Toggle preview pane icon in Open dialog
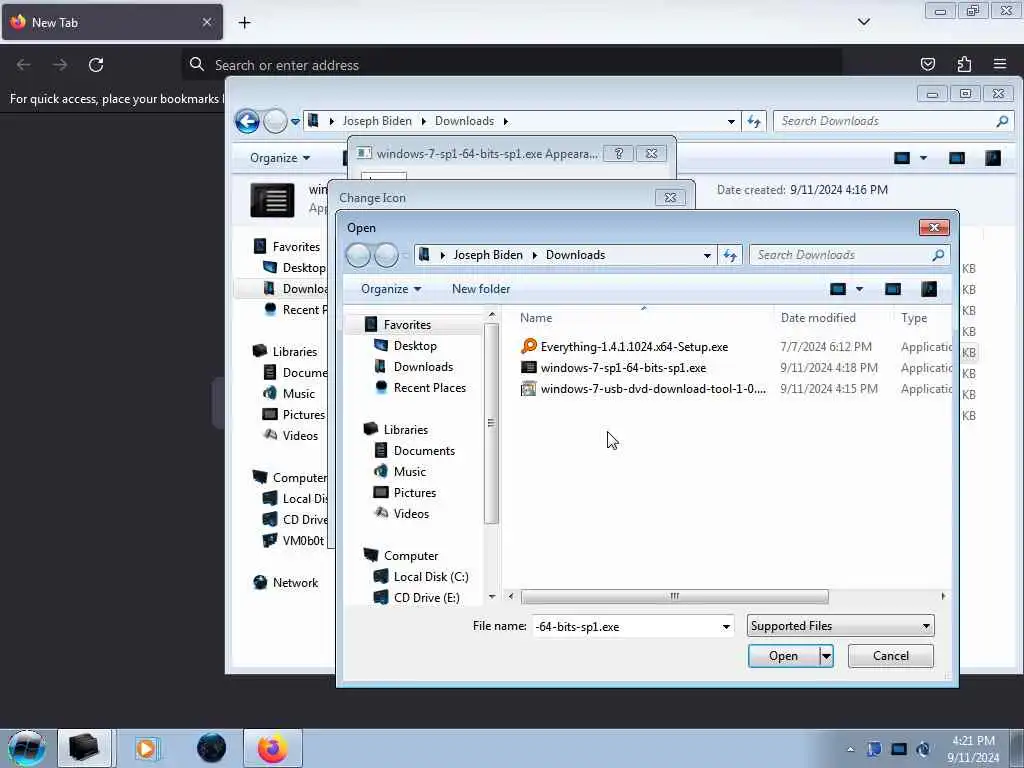Viewport: 1024px width, 768px height. point(893,289)
